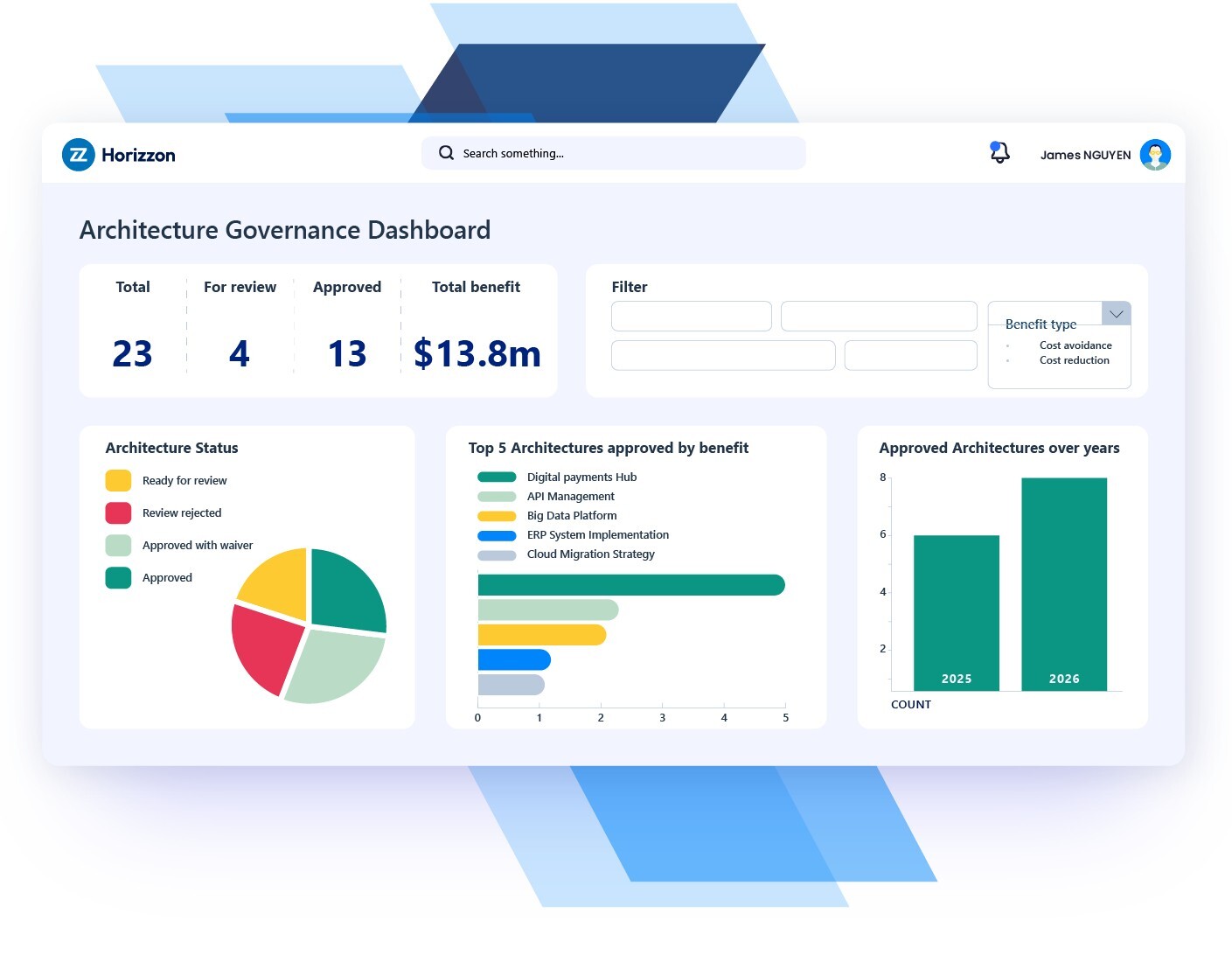The image size is (1232, 955).
Task: Click the James NGUYEN username text
Action: pos(1085,155)
